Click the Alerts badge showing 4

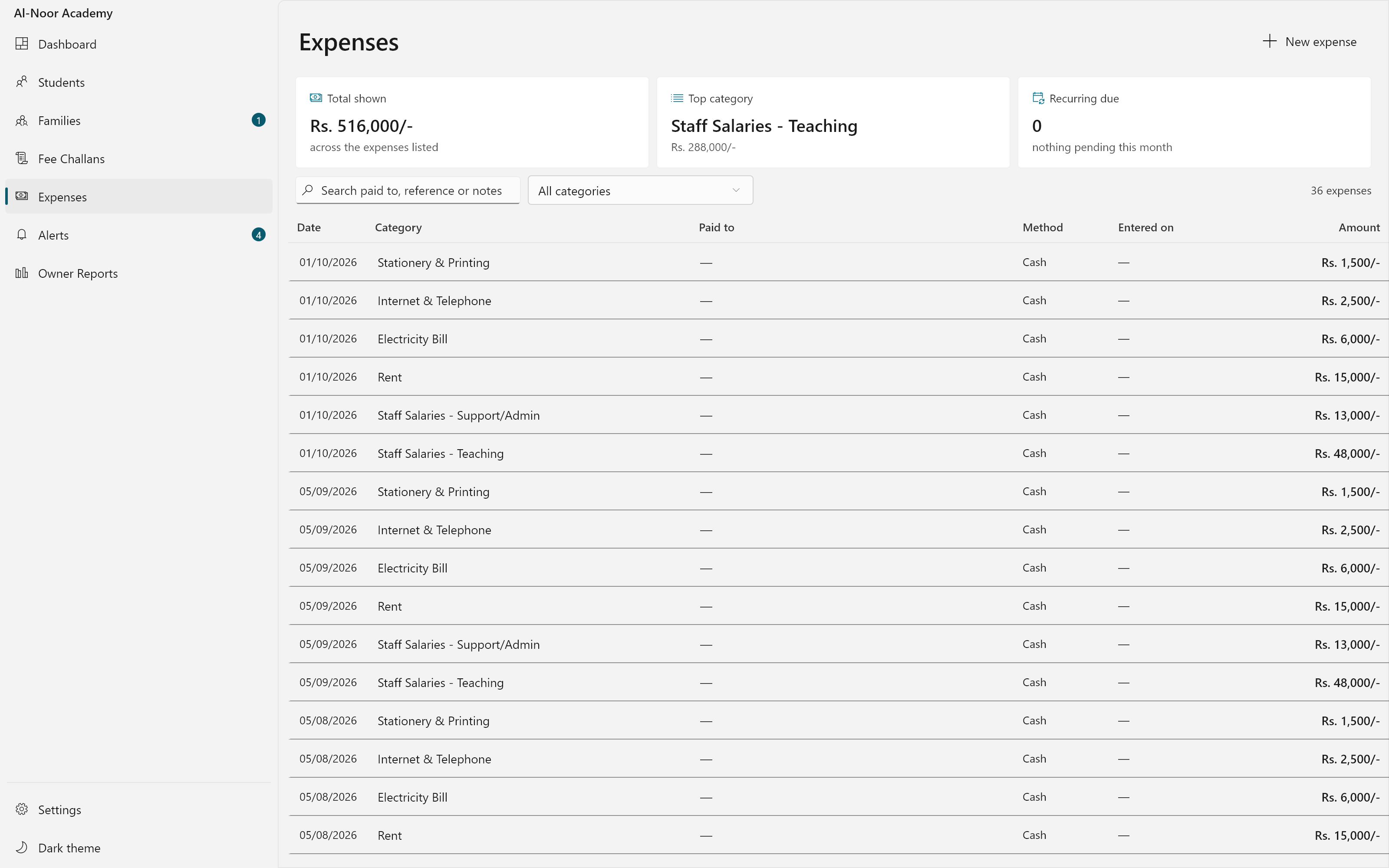pos(258,235)
